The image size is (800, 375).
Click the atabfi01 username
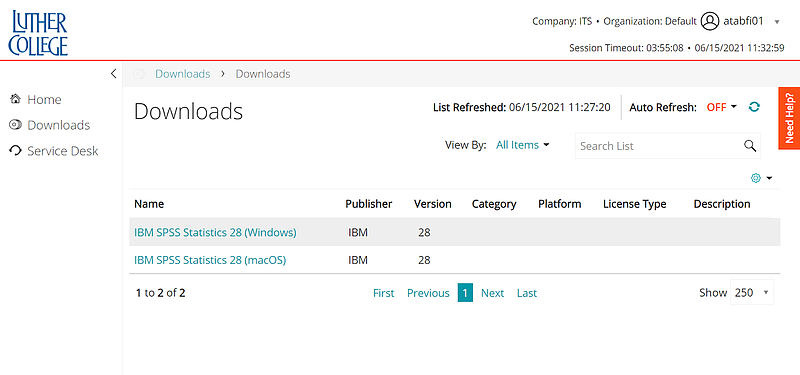(743, 21)
